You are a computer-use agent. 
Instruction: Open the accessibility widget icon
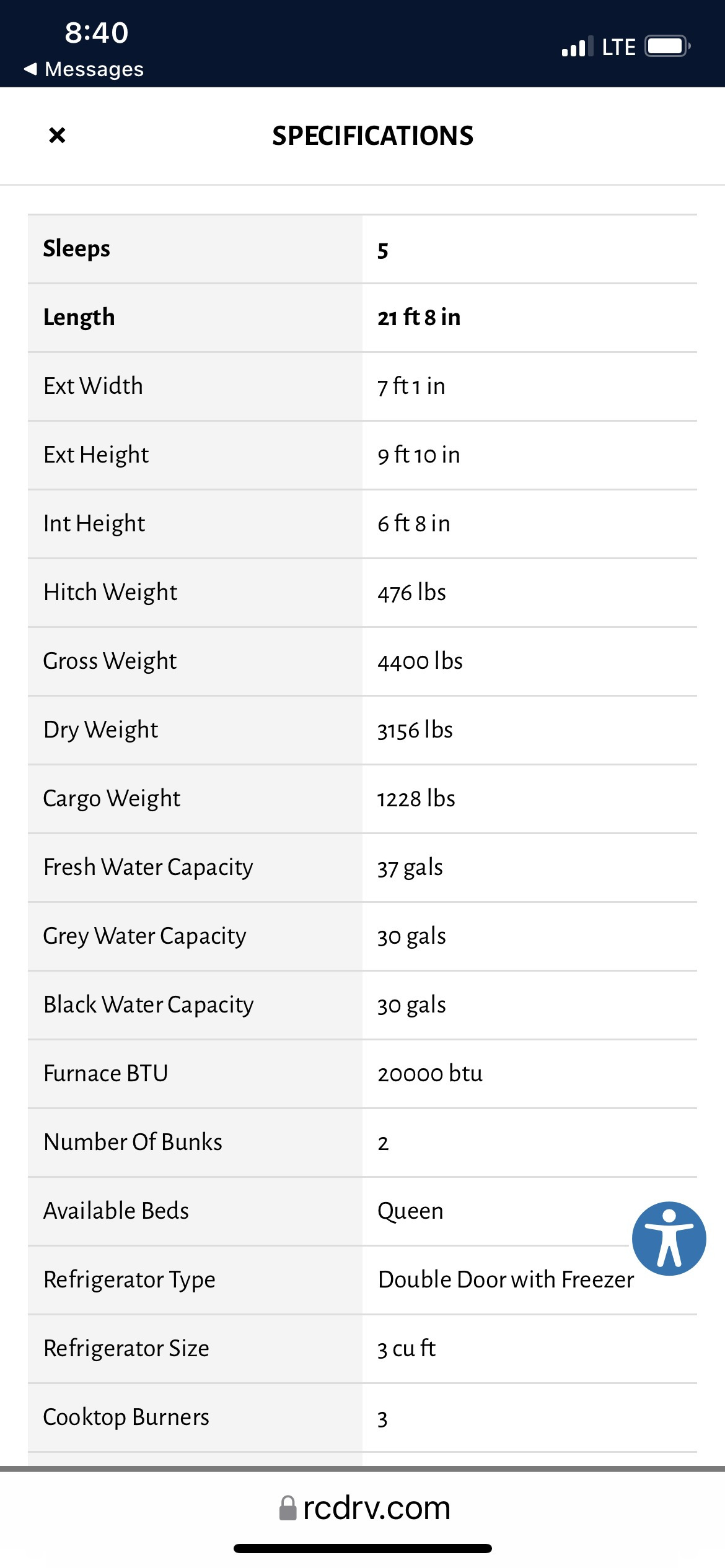tap(669, 1239)
